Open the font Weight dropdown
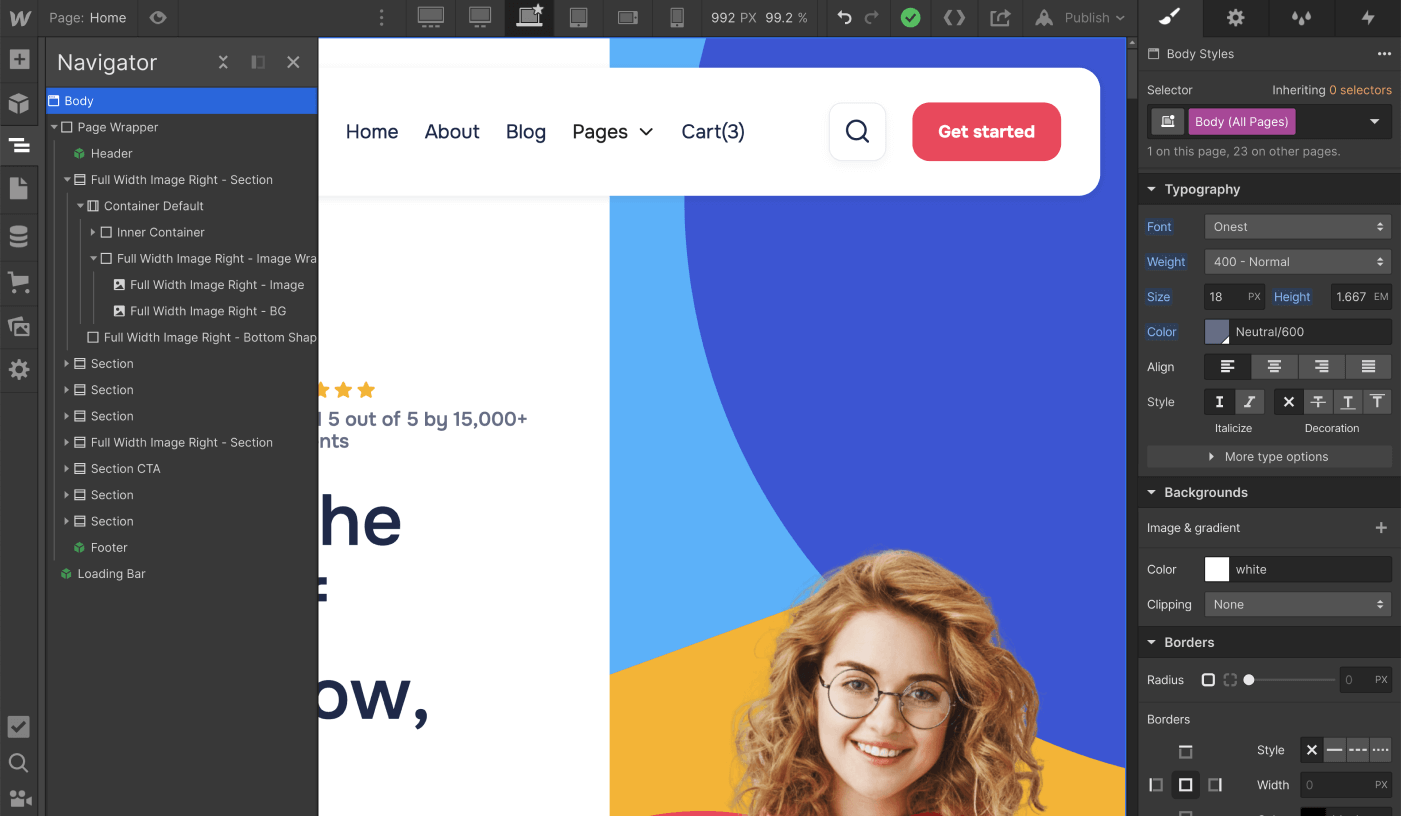 click(1297, 261)
